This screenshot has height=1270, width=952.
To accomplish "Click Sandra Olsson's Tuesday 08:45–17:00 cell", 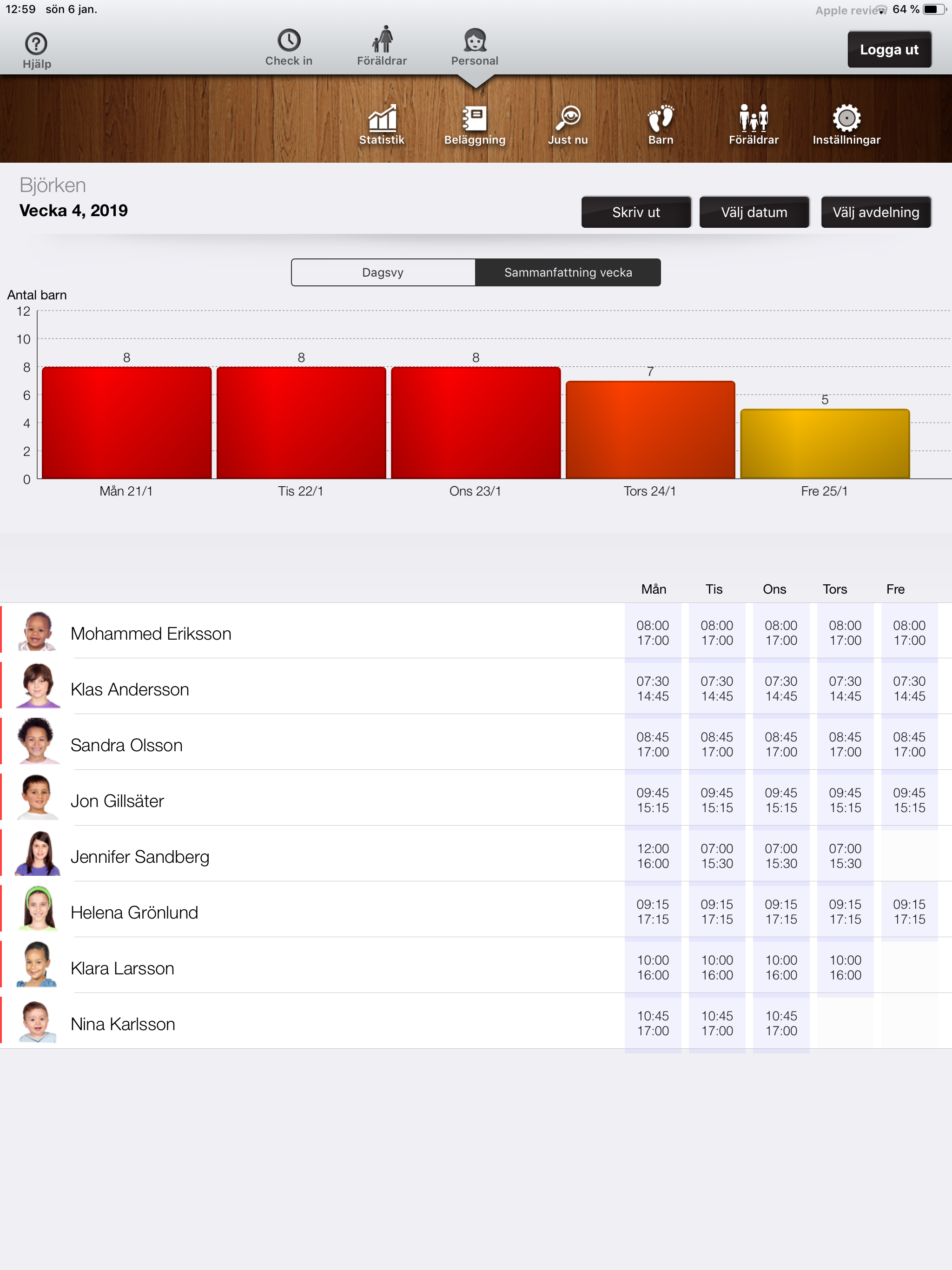I will click(x=717, y=744).
